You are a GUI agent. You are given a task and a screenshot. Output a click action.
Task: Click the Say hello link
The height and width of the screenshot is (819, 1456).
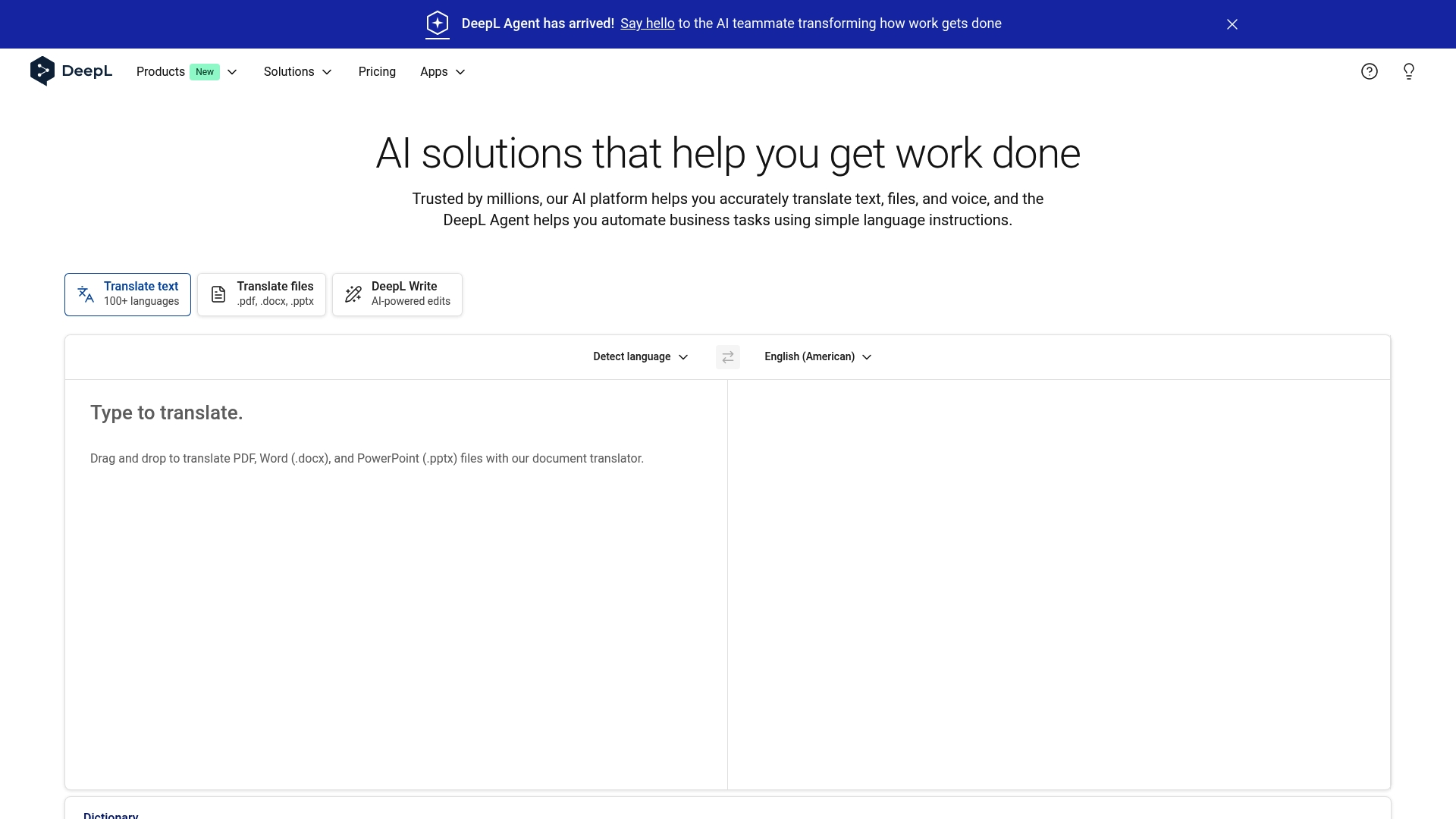point(646,24)
